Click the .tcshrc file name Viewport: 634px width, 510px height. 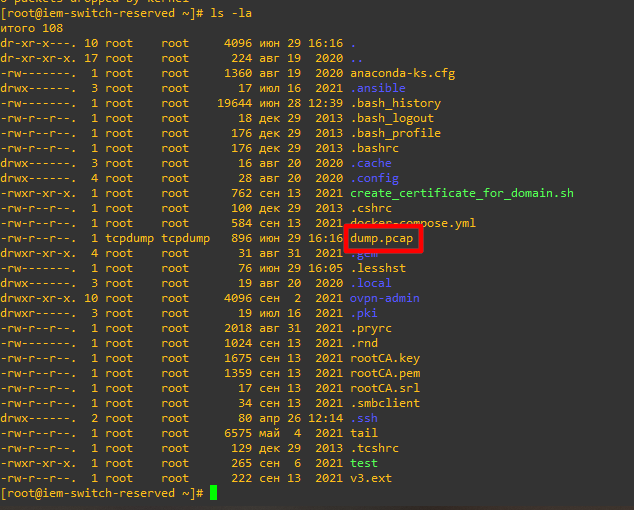coord(374,448)
